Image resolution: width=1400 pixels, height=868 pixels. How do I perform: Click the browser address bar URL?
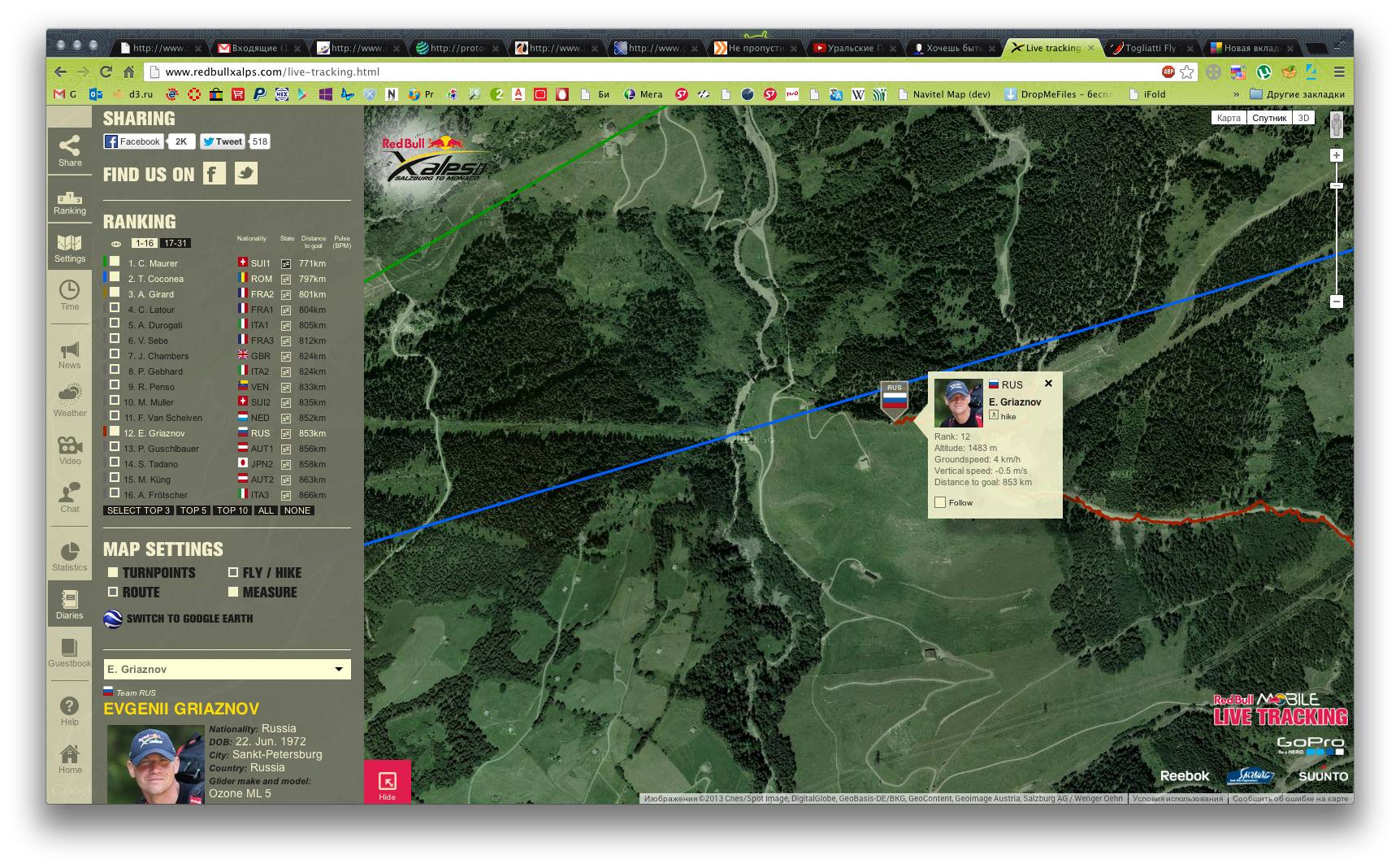coord(272,72)
